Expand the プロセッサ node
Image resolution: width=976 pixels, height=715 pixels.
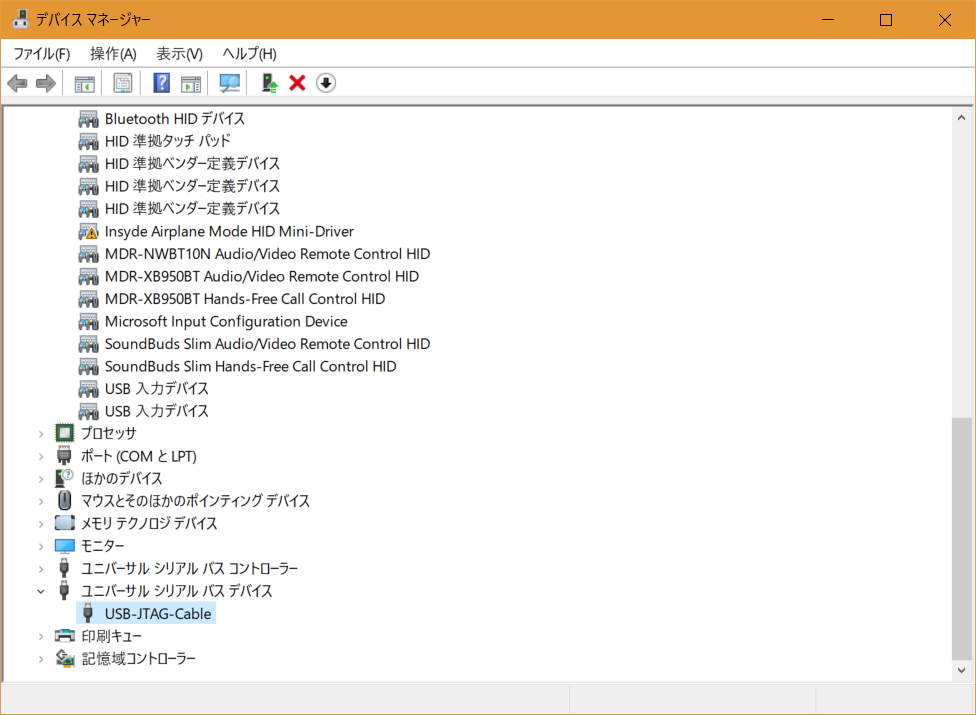41,434
